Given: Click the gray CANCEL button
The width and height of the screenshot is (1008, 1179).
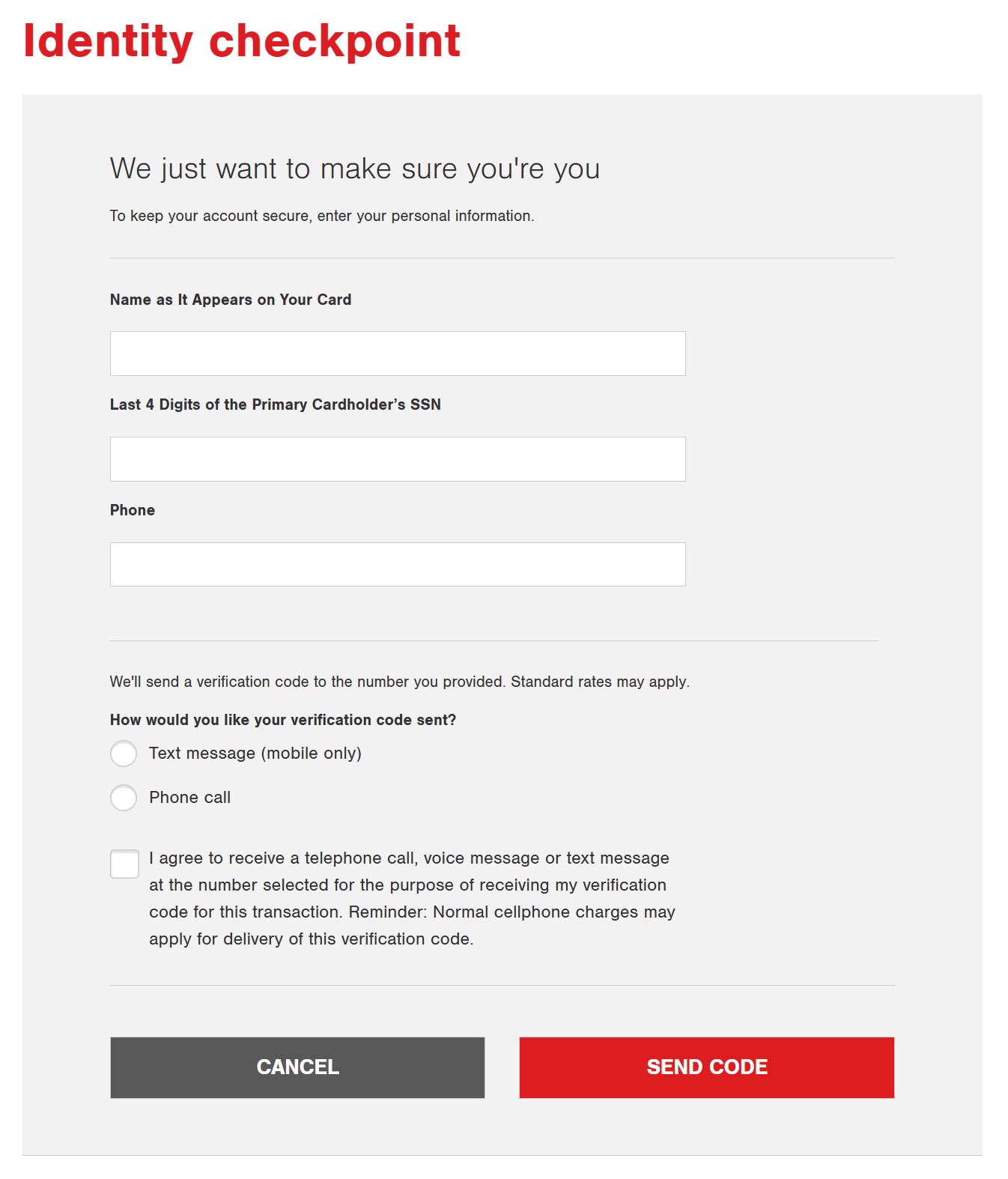Looking at the screenshot, I should tap(297, 1067).
